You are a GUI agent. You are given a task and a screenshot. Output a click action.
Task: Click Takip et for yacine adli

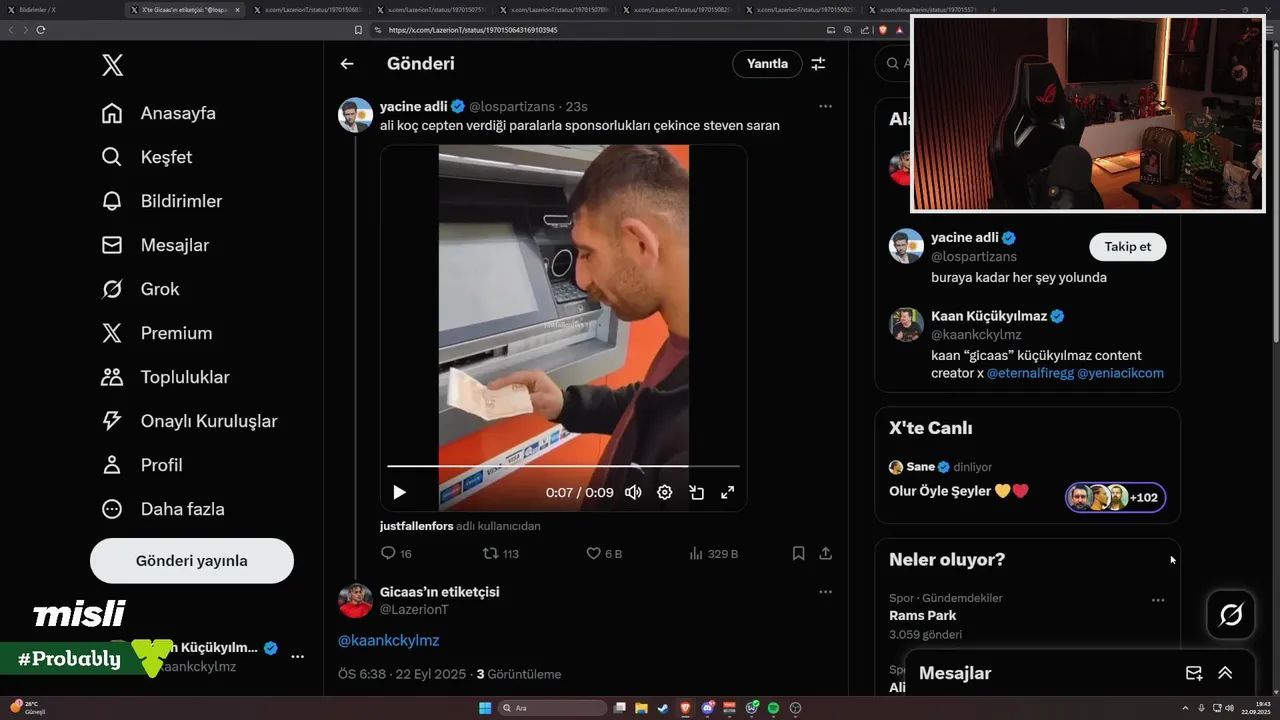[x=1127, y=247]
